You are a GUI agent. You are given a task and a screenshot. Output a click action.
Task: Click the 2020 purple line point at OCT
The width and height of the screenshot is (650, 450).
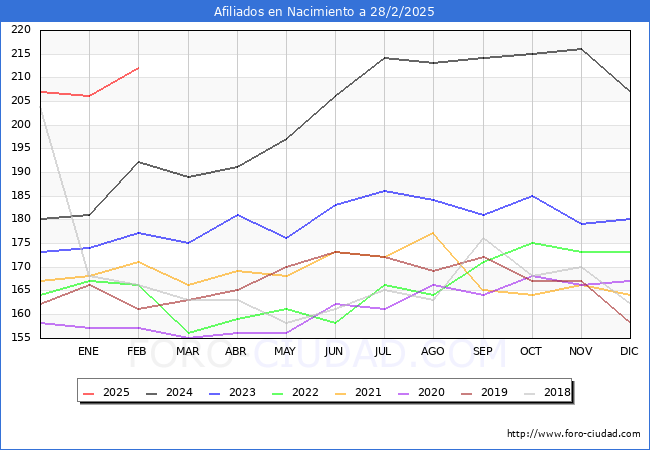tap(532, 276)
